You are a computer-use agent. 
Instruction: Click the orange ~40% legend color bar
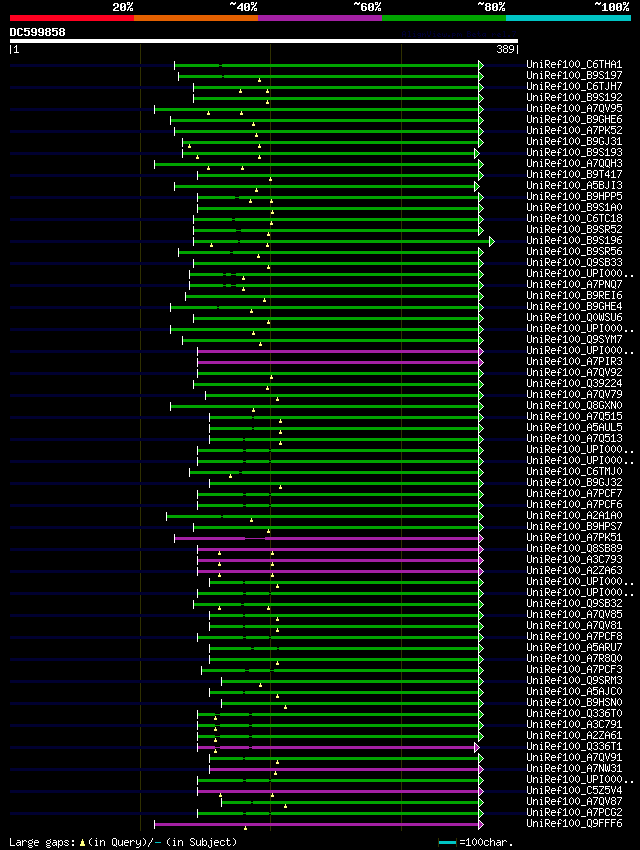[x=196, y=18]
